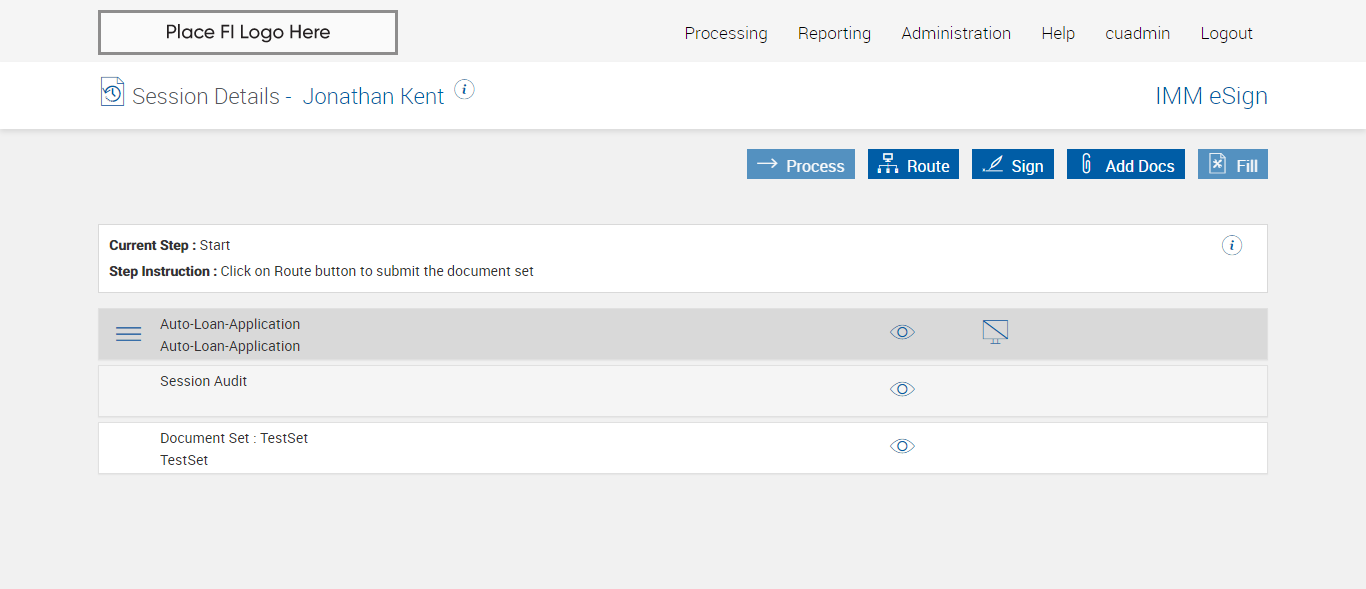The image size is (1366, 589).
Task: Open the Processing menu
Action: [726, 33]
